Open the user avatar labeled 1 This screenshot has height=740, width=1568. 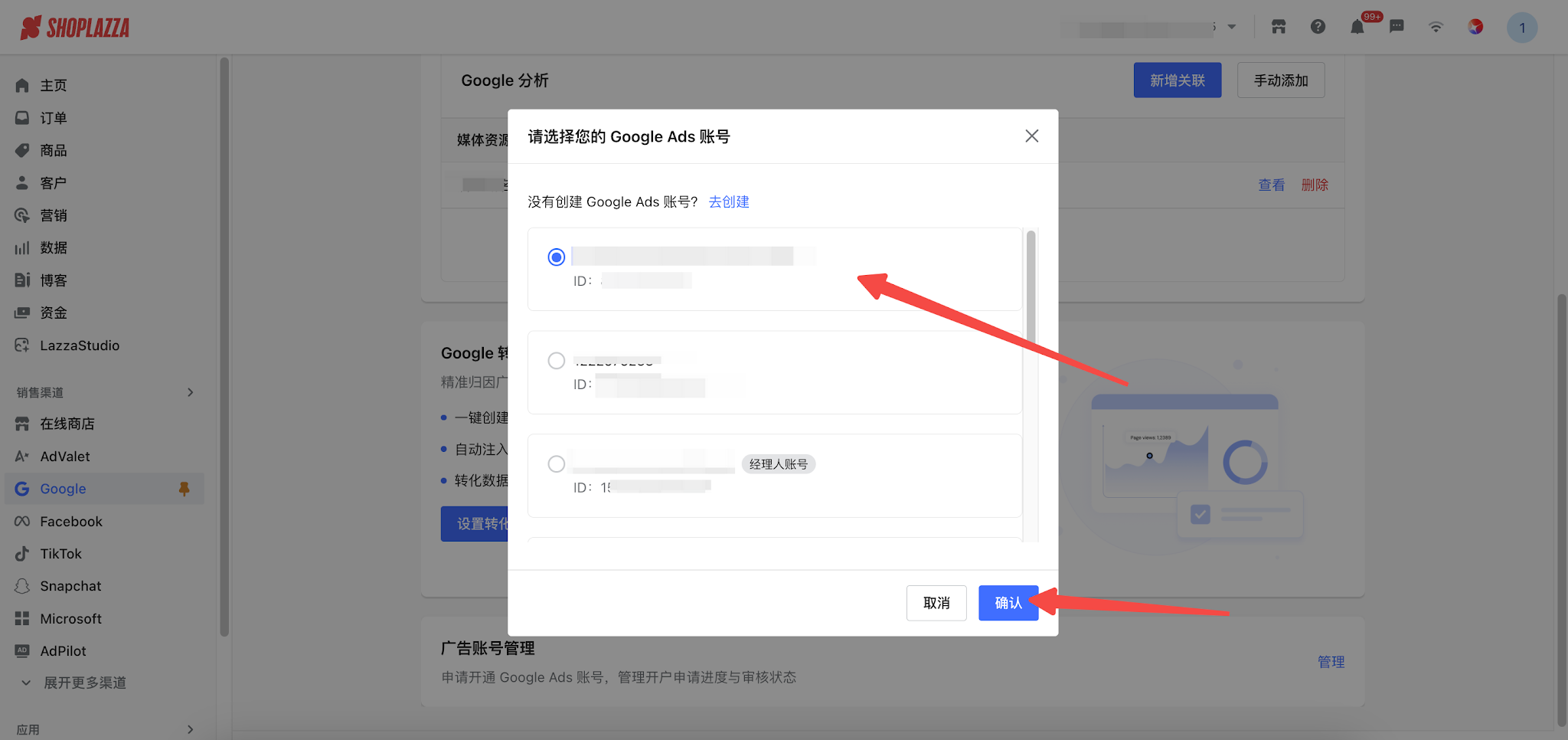pyautogui.click(x=1522, y=28)
